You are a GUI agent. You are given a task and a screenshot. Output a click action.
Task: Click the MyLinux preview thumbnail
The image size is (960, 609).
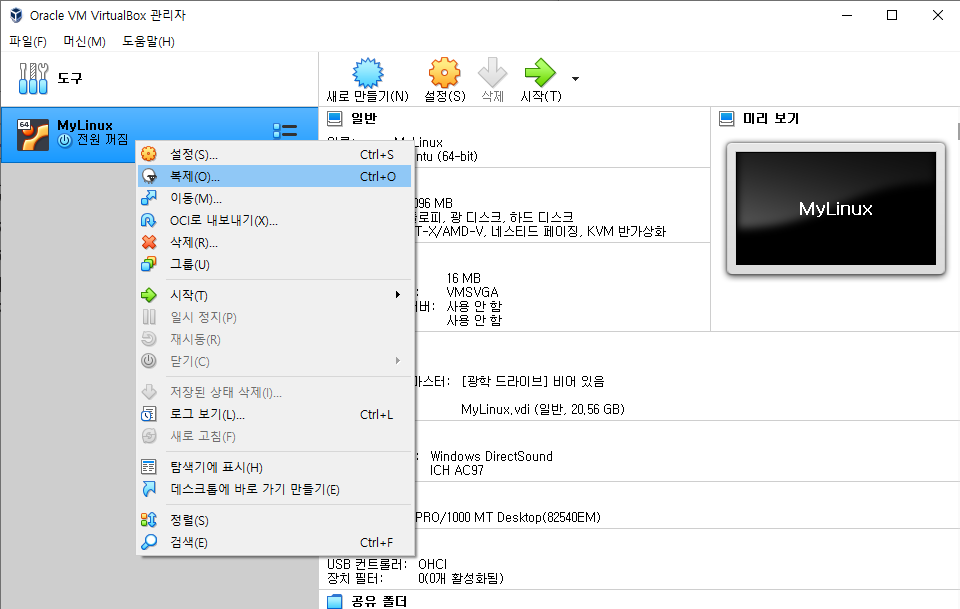[836, 209]
